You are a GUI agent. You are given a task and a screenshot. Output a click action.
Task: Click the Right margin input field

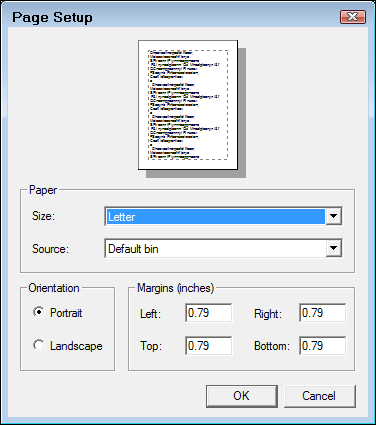(323, 313)
